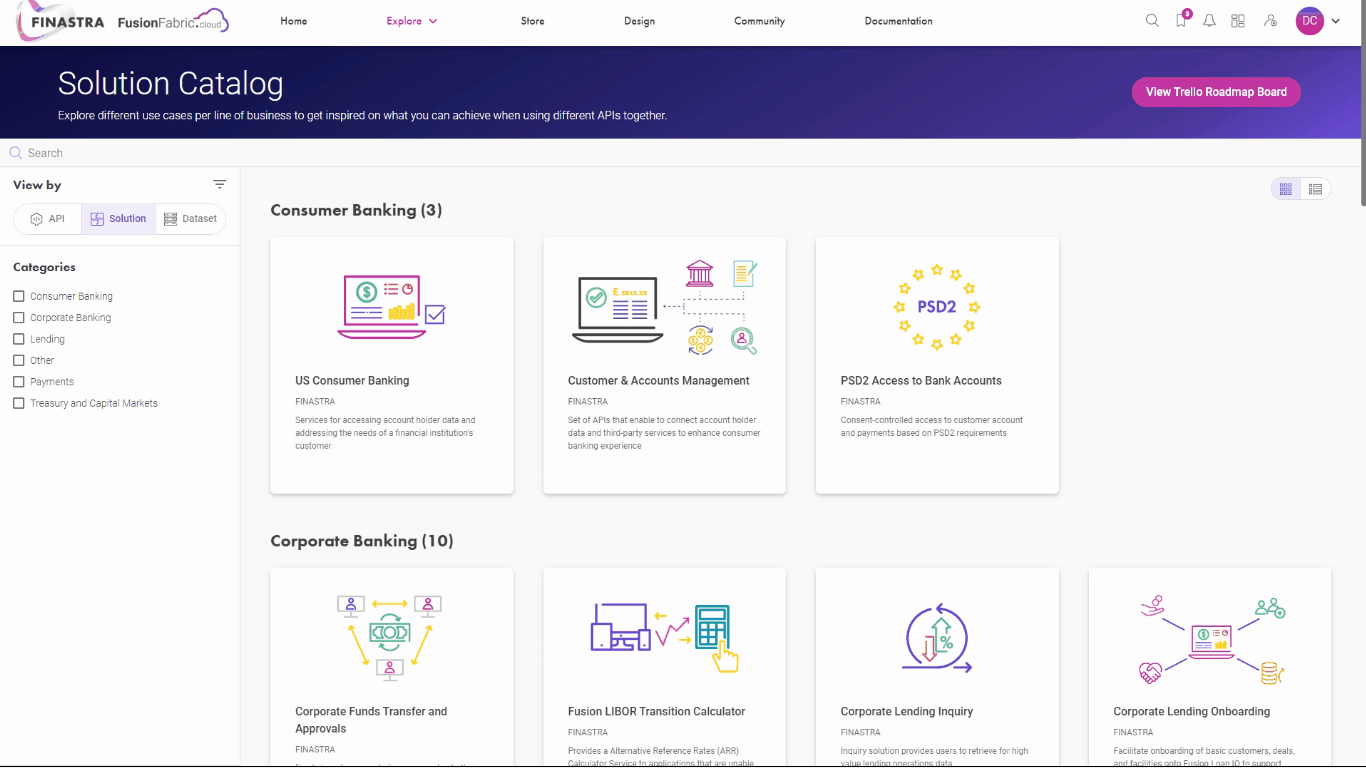Click the user management icon in header
The width and height of the screenshot is (1366, 768).
point(1270,20)
